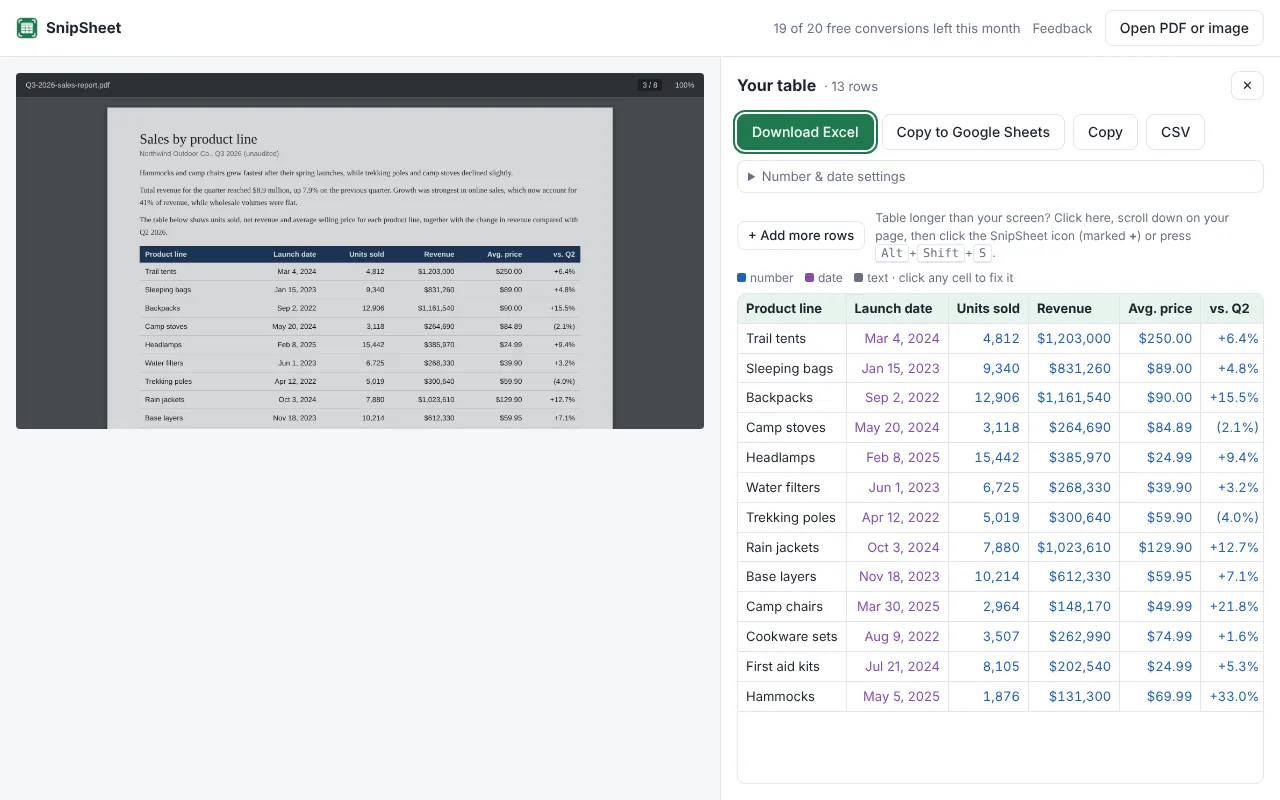Select the $148,170 revenue cell
The image size is (1280, 800).
point(1074,607)
